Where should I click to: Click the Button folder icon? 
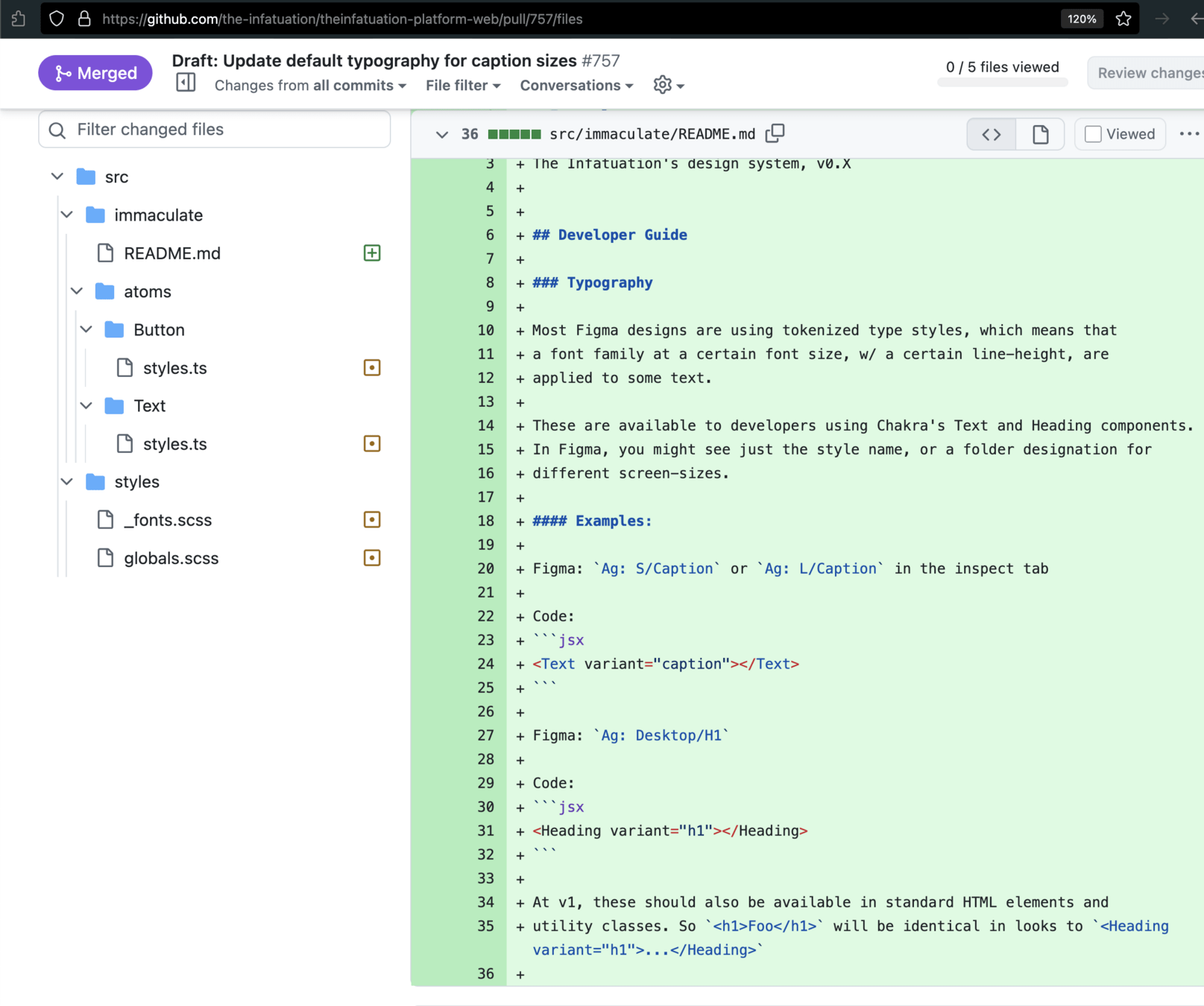(115, 329)
